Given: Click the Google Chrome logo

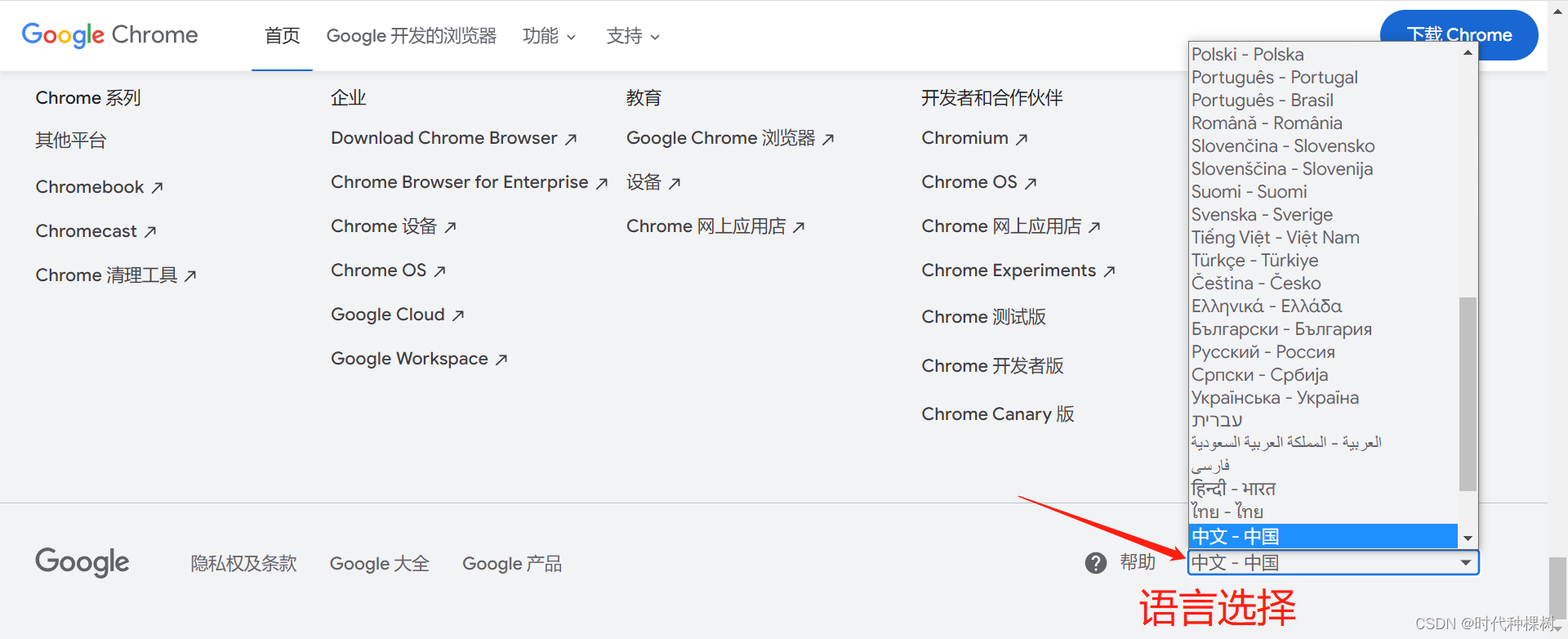Looking at the screenshot, I should coord(109,35).
